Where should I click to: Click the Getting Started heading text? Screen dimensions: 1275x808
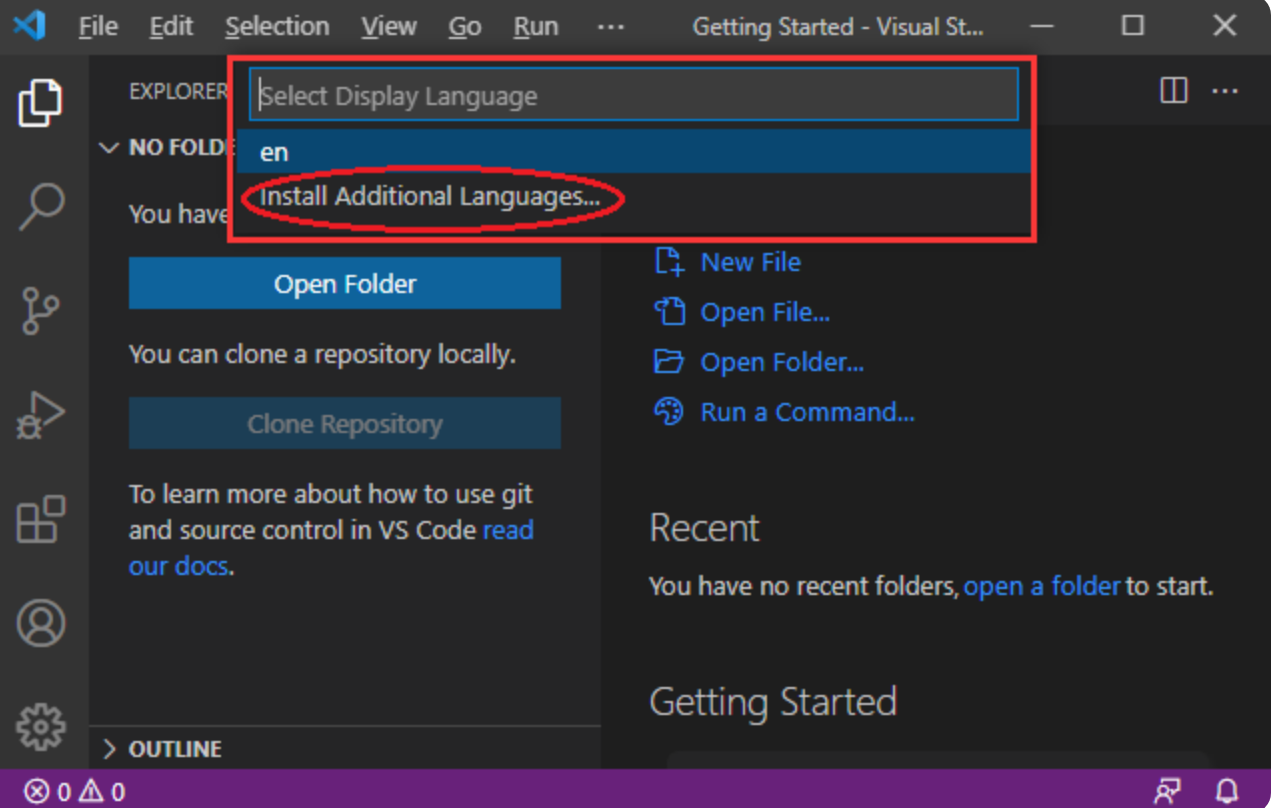pyautogui.click(x=773, y=702)
